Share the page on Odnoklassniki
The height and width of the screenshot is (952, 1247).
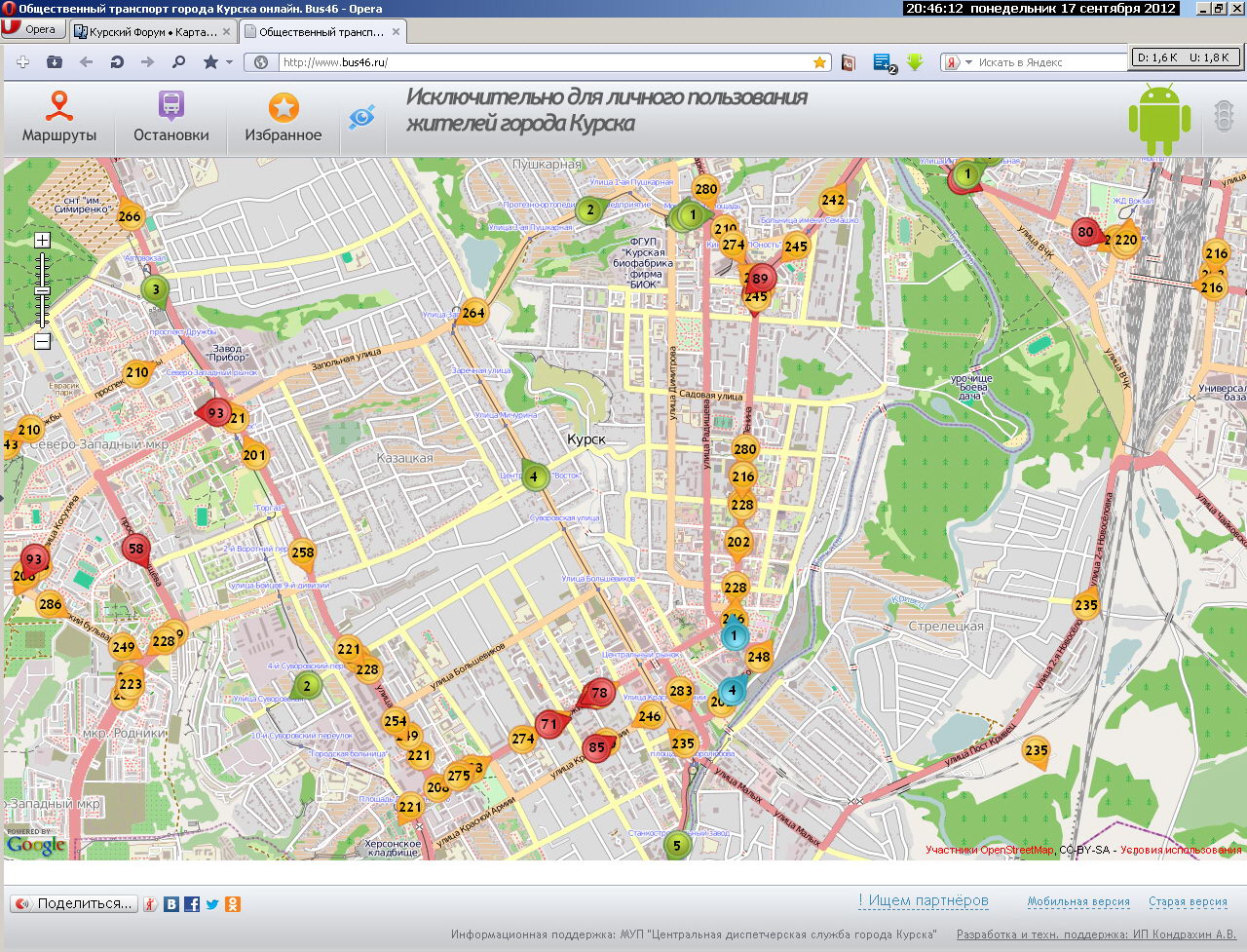(233, 904)
